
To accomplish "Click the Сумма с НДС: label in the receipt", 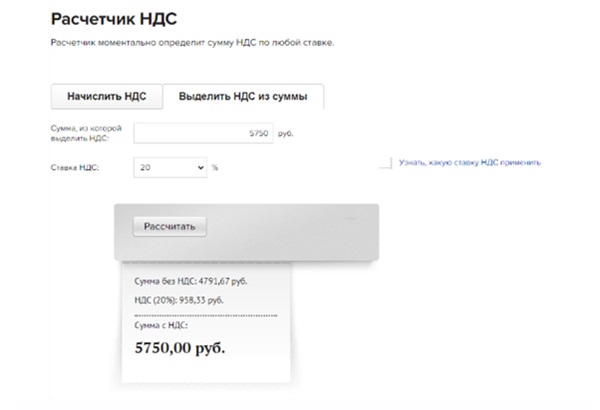I will click(161, 325).
